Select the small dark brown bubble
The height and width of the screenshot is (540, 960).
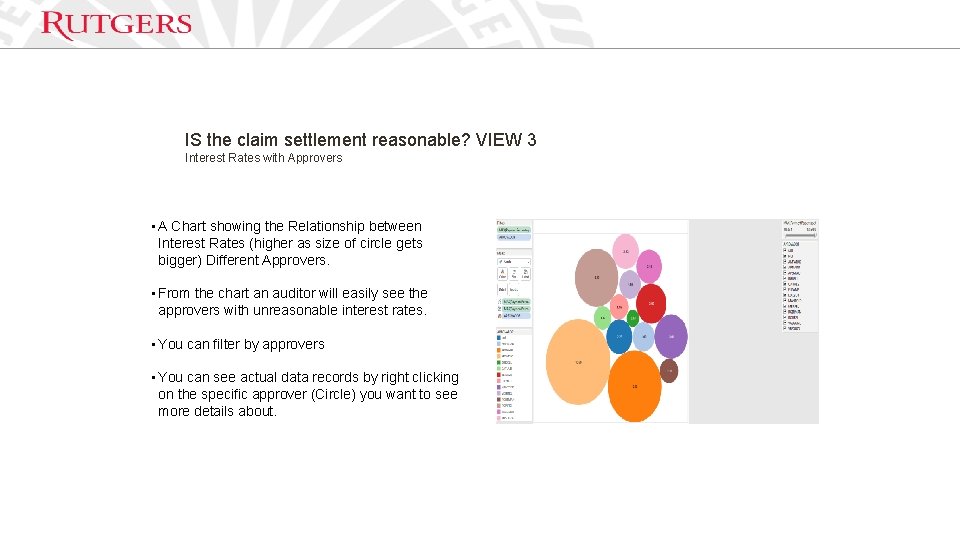click(x=669, y=370)
